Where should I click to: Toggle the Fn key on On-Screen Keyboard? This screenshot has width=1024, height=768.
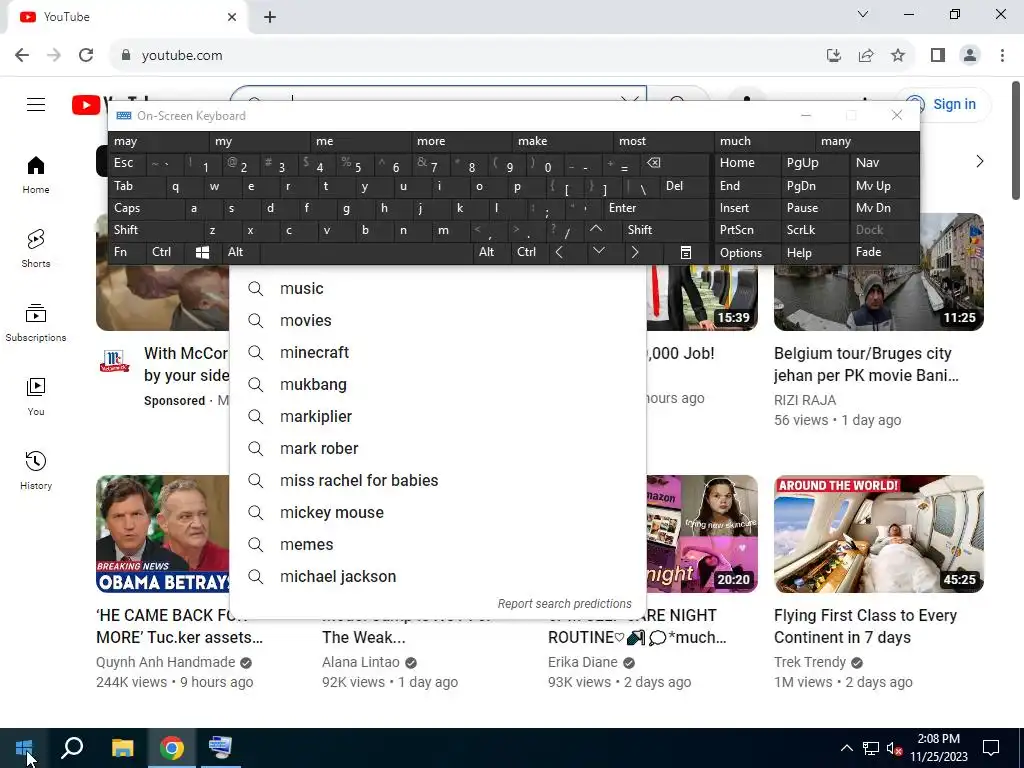(x=126, y=252)
